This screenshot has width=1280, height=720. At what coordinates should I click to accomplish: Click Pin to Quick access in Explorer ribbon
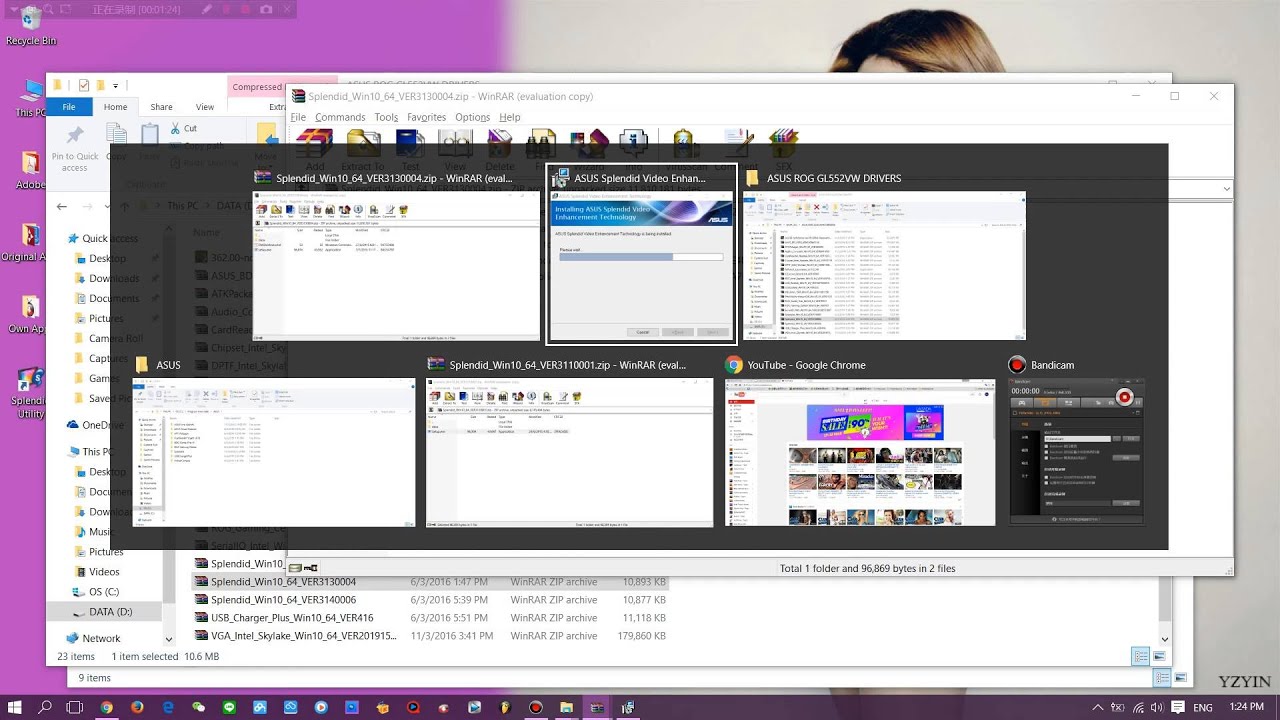point(75,148)
